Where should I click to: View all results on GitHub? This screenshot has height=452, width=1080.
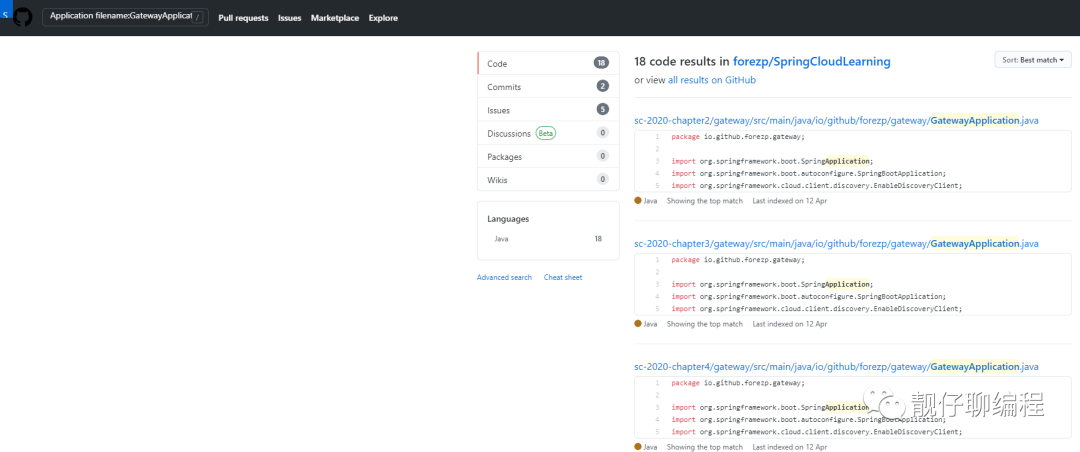(712, 80)
